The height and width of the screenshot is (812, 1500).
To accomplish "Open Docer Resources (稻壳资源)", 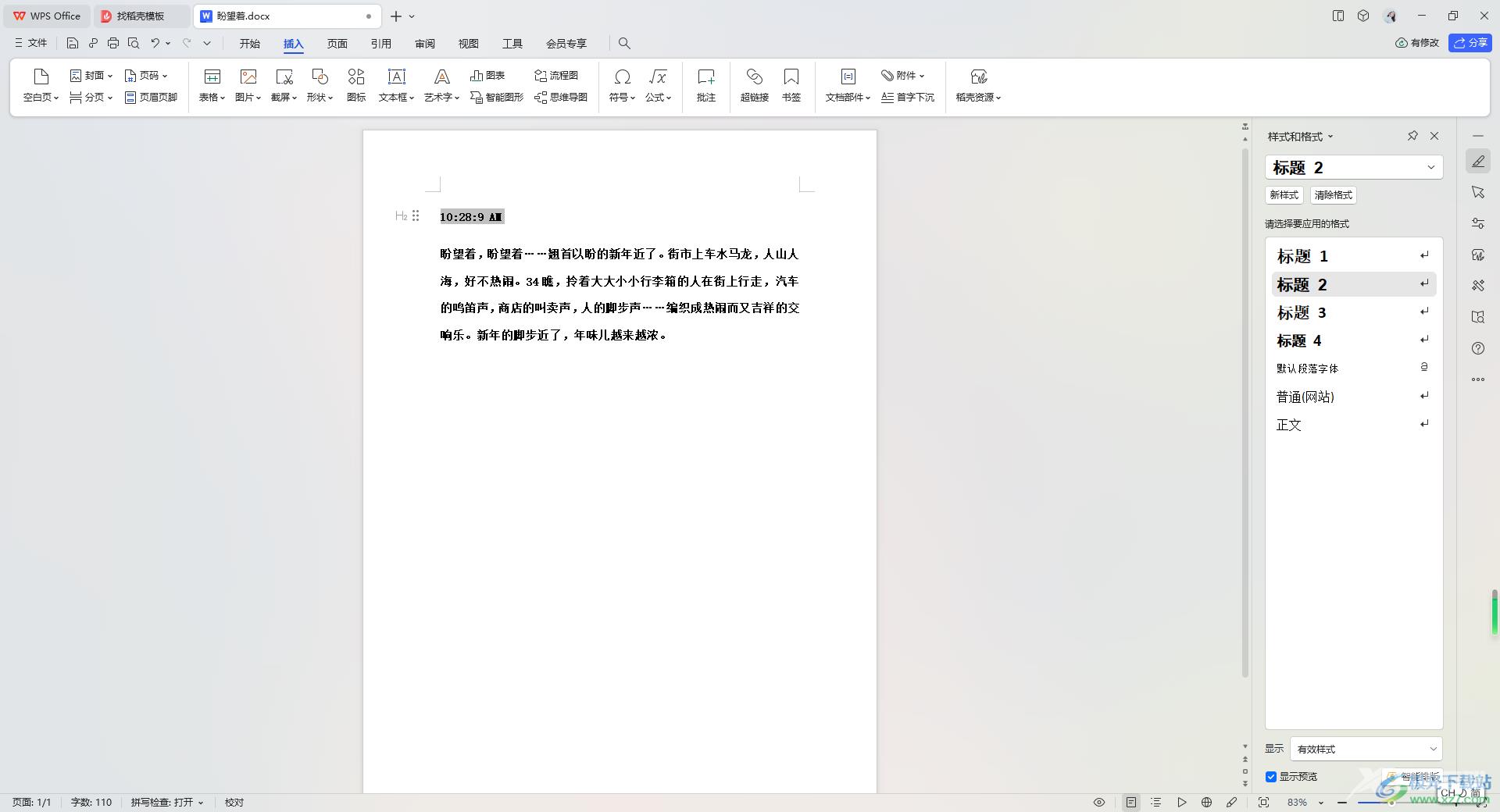I will tap(978, 86).
